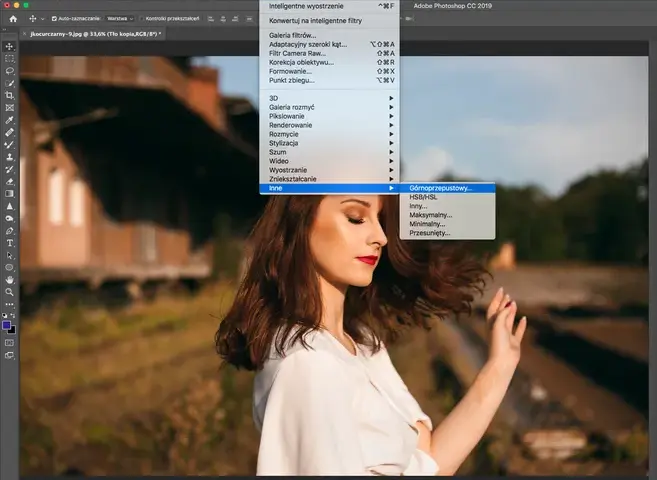657x480 pixels.
Task: Close the jkocurczarny-9.jpg document tab
Action: click(24, 34)
